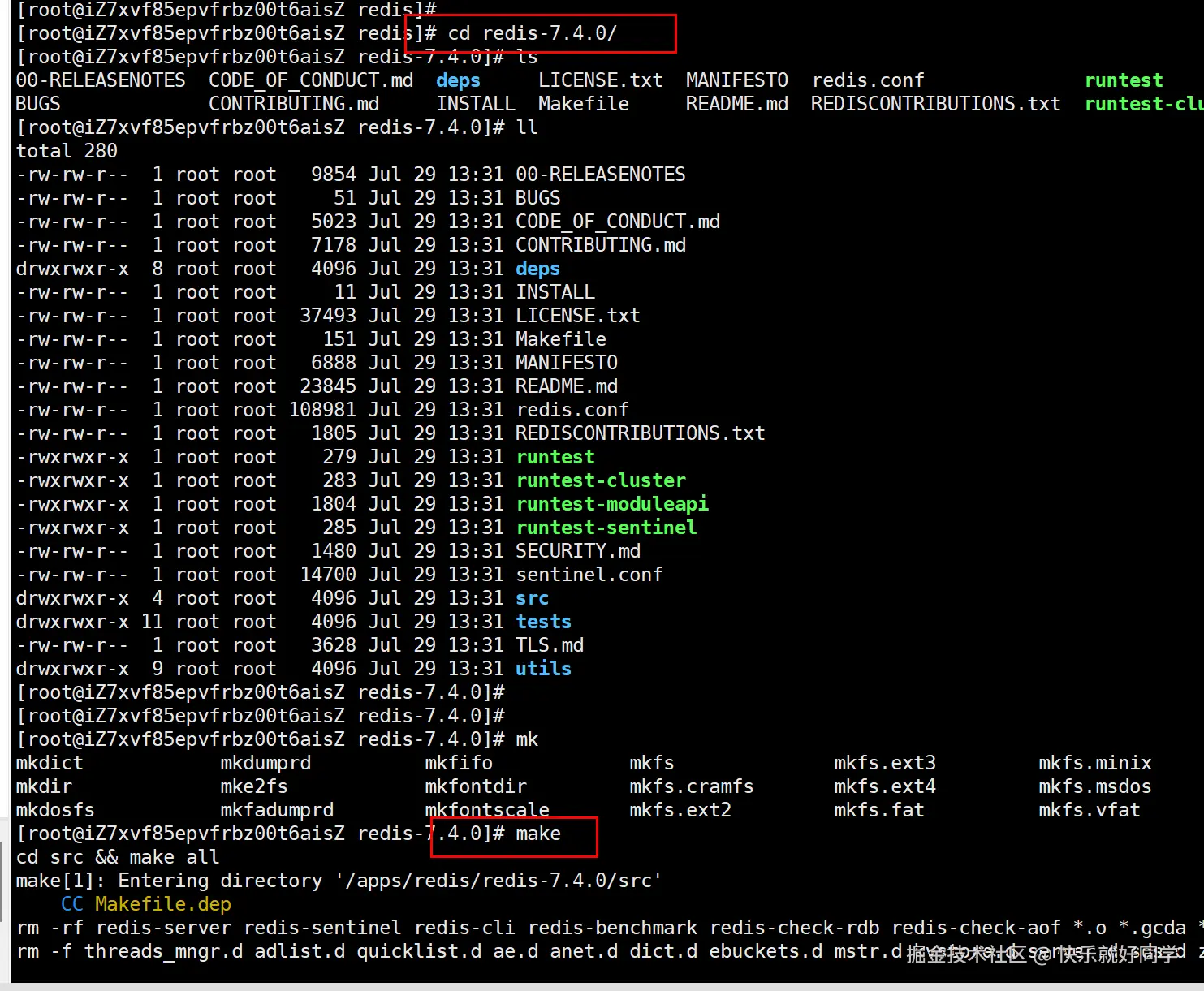
Task: Select CODE_OF_CONDUCT.md in the ll listing
Action: pos(618,222)
